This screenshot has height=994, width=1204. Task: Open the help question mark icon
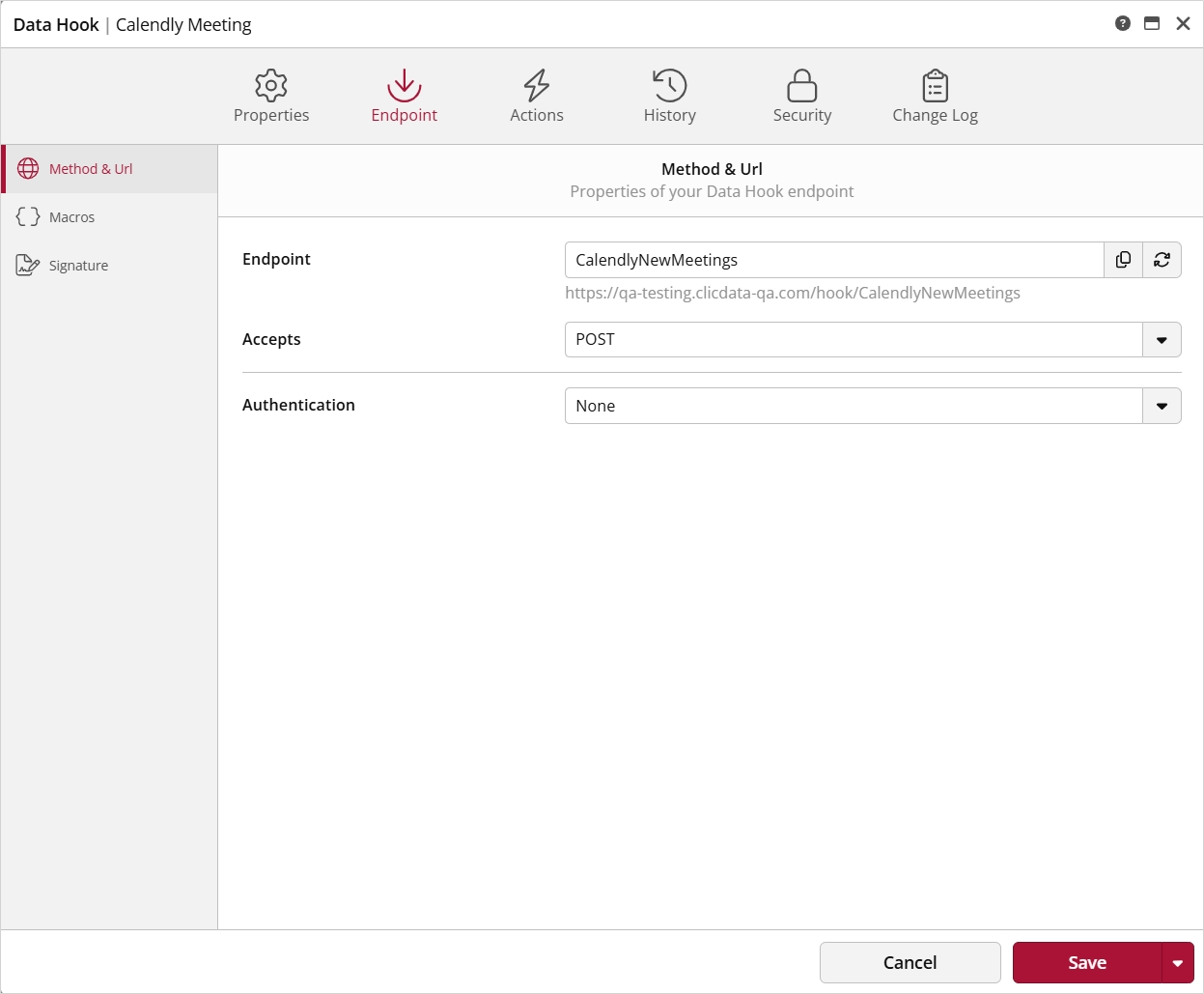pyautogui.click(x=1122, y=23)
